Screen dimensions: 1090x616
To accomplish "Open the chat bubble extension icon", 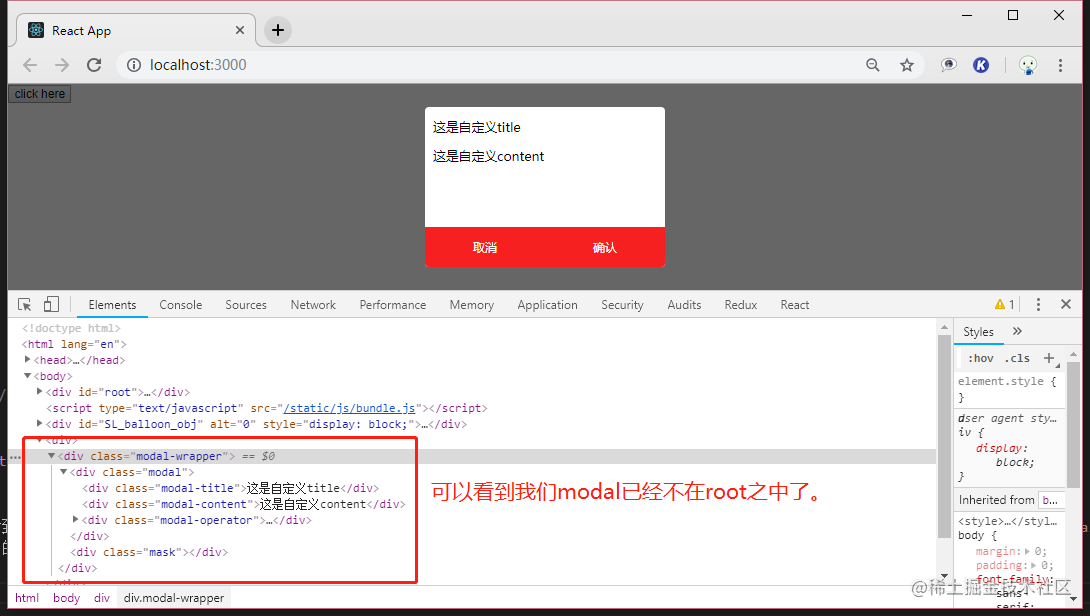I will 948,65.
